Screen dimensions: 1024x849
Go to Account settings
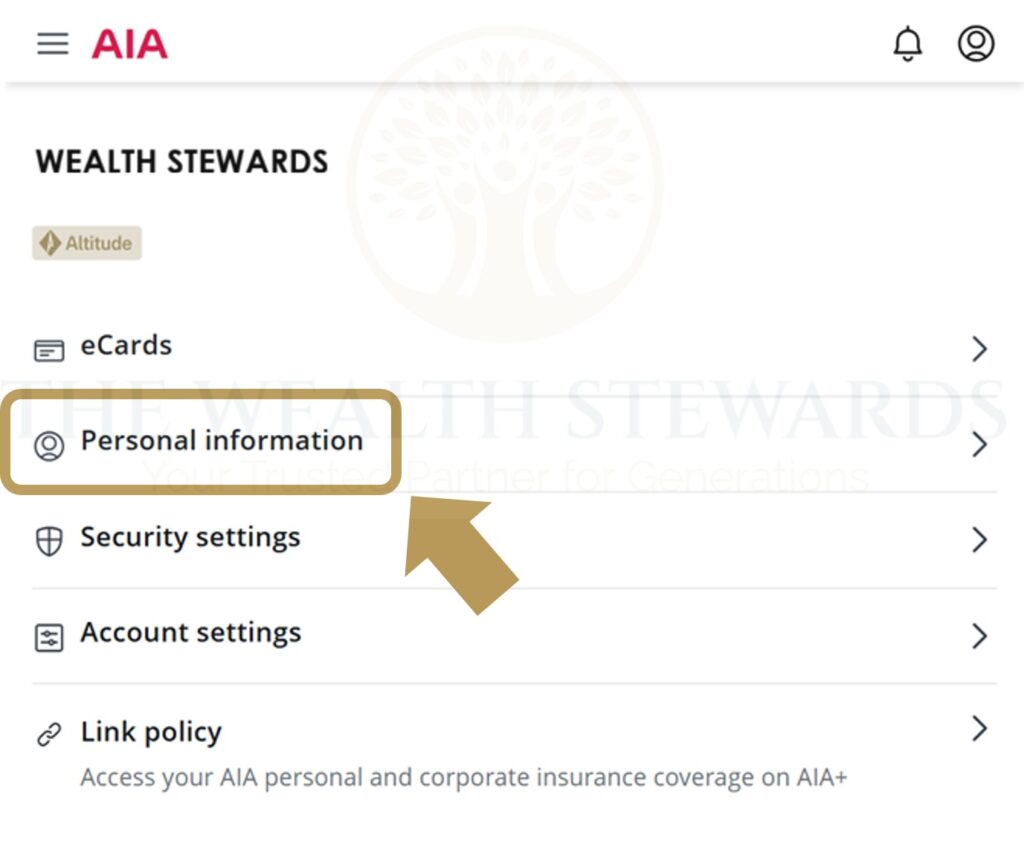pos(190,633)
